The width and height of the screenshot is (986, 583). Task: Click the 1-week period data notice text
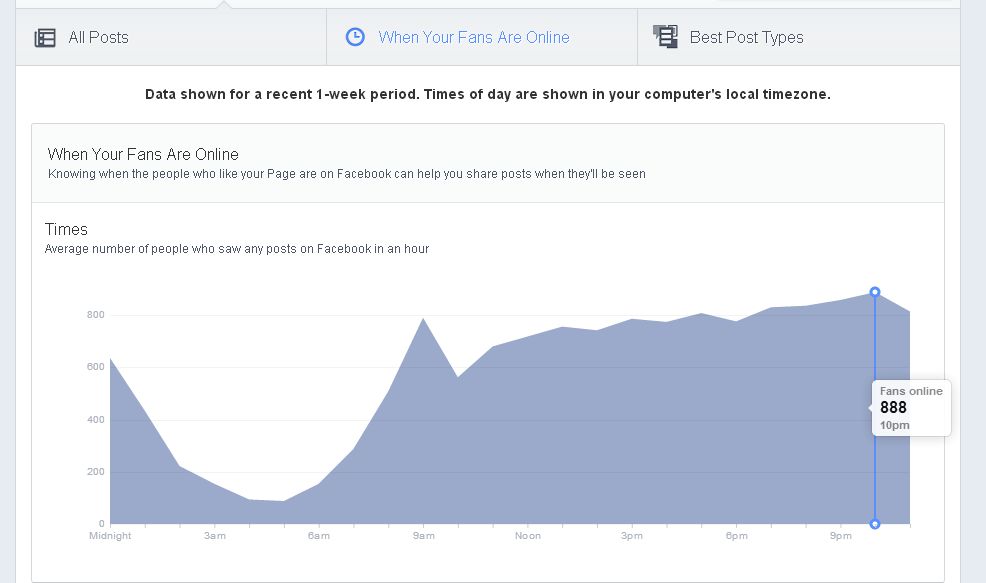point(488,95)
